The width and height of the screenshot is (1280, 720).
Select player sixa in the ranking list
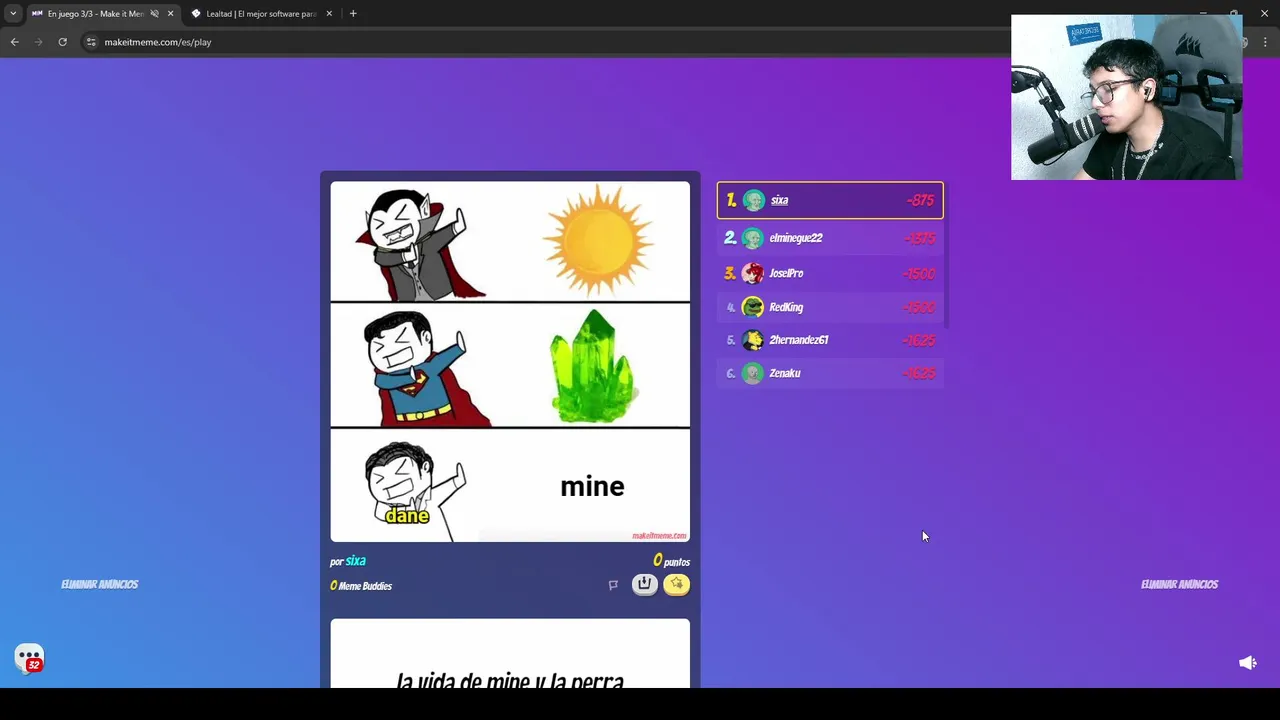coord(830,200)
